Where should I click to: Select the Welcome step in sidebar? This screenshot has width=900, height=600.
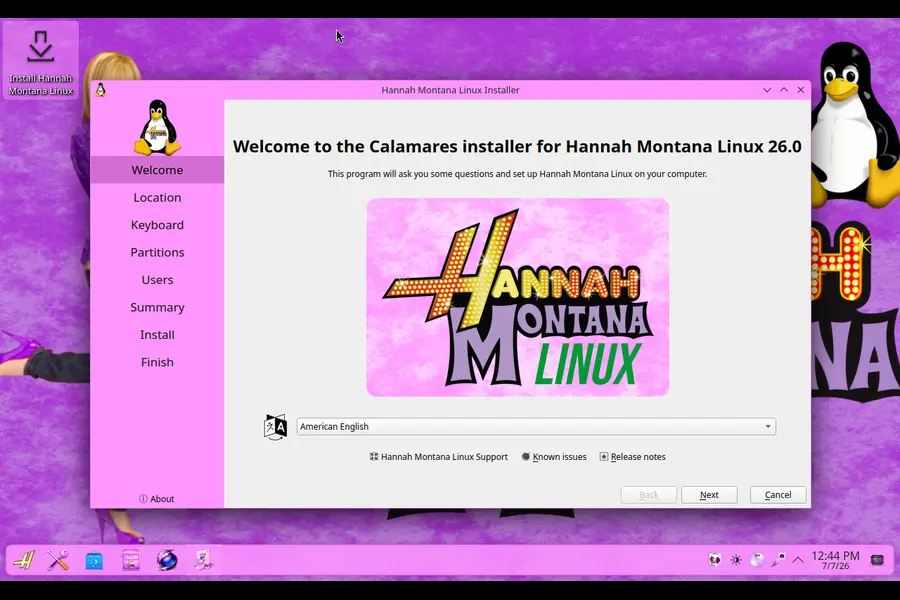click(157, 170)
